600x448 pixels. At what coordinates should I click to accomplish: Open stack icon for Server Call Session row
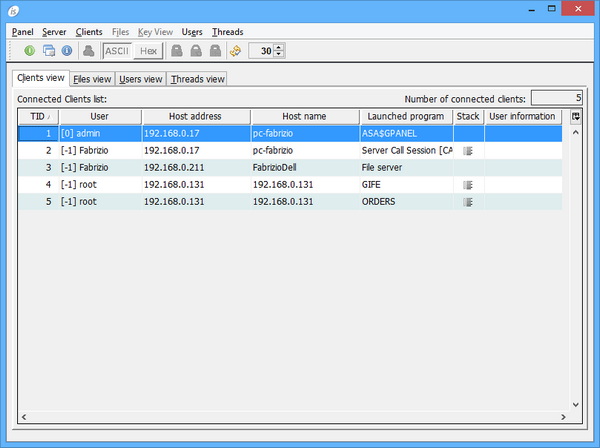[x=467, y=151]
